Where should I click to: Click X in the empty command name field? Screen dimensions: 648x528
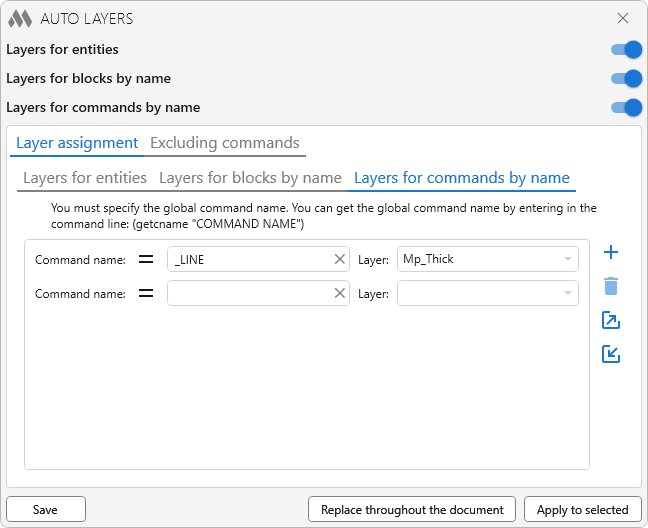340,293
